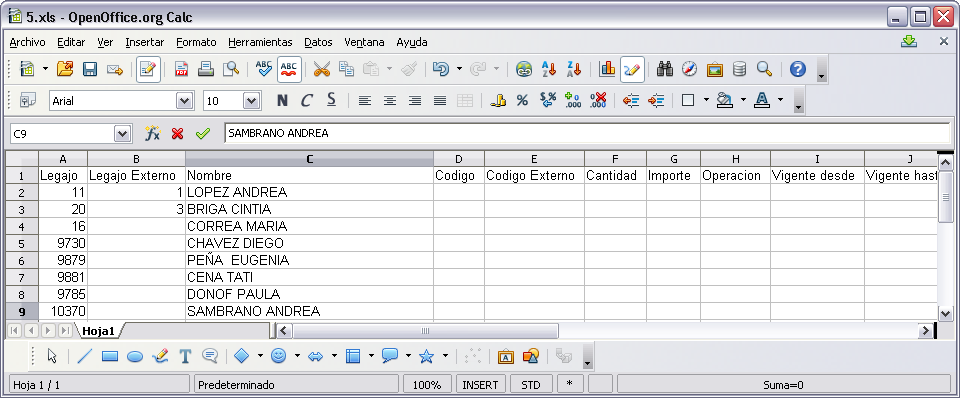Export directly as PDF icon

pos(181,69)
